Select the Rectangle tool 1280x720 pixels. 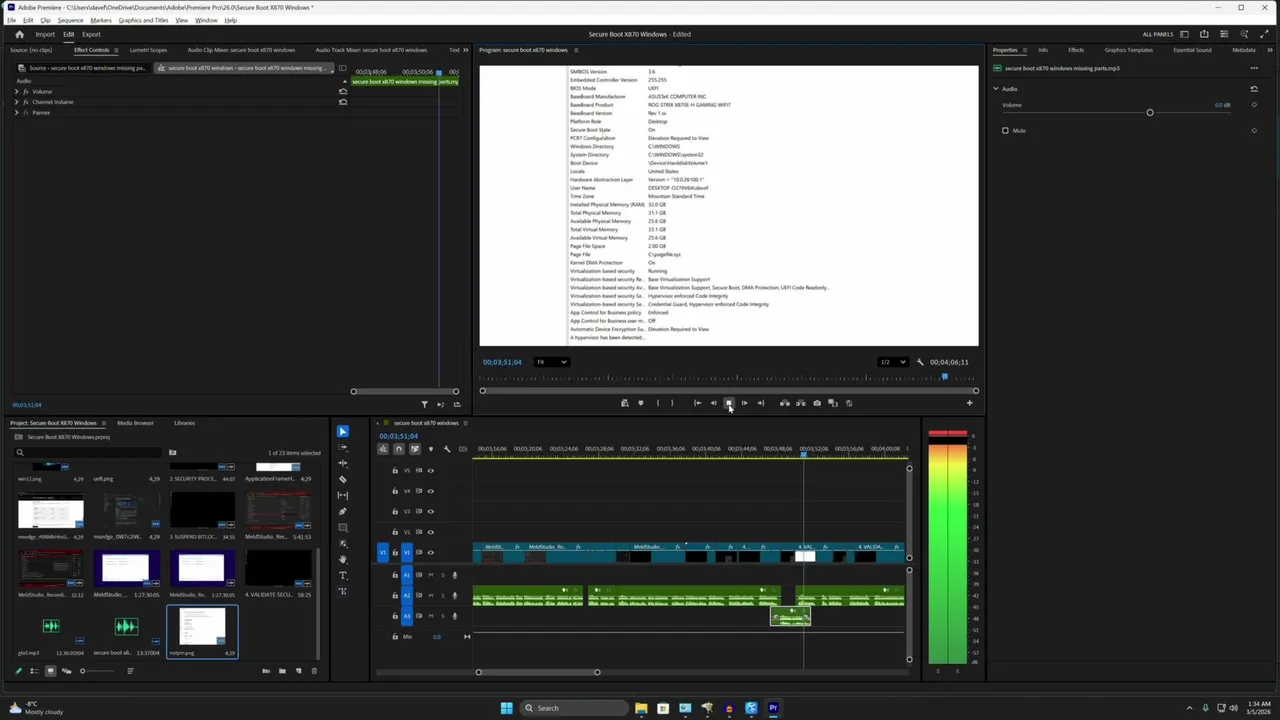[x=343, y=527]
